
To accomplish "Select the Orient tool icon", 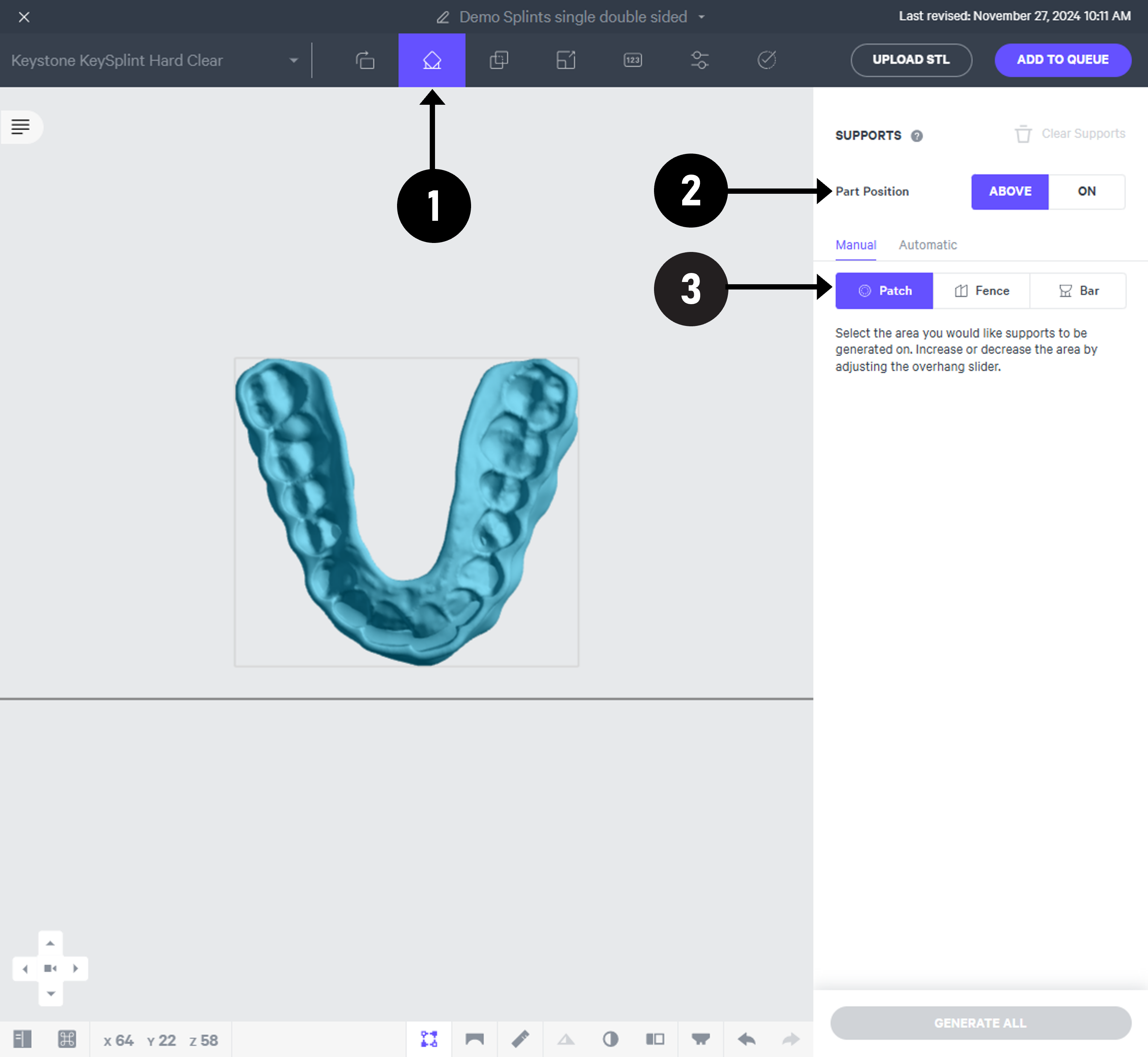I will point(365,60).
